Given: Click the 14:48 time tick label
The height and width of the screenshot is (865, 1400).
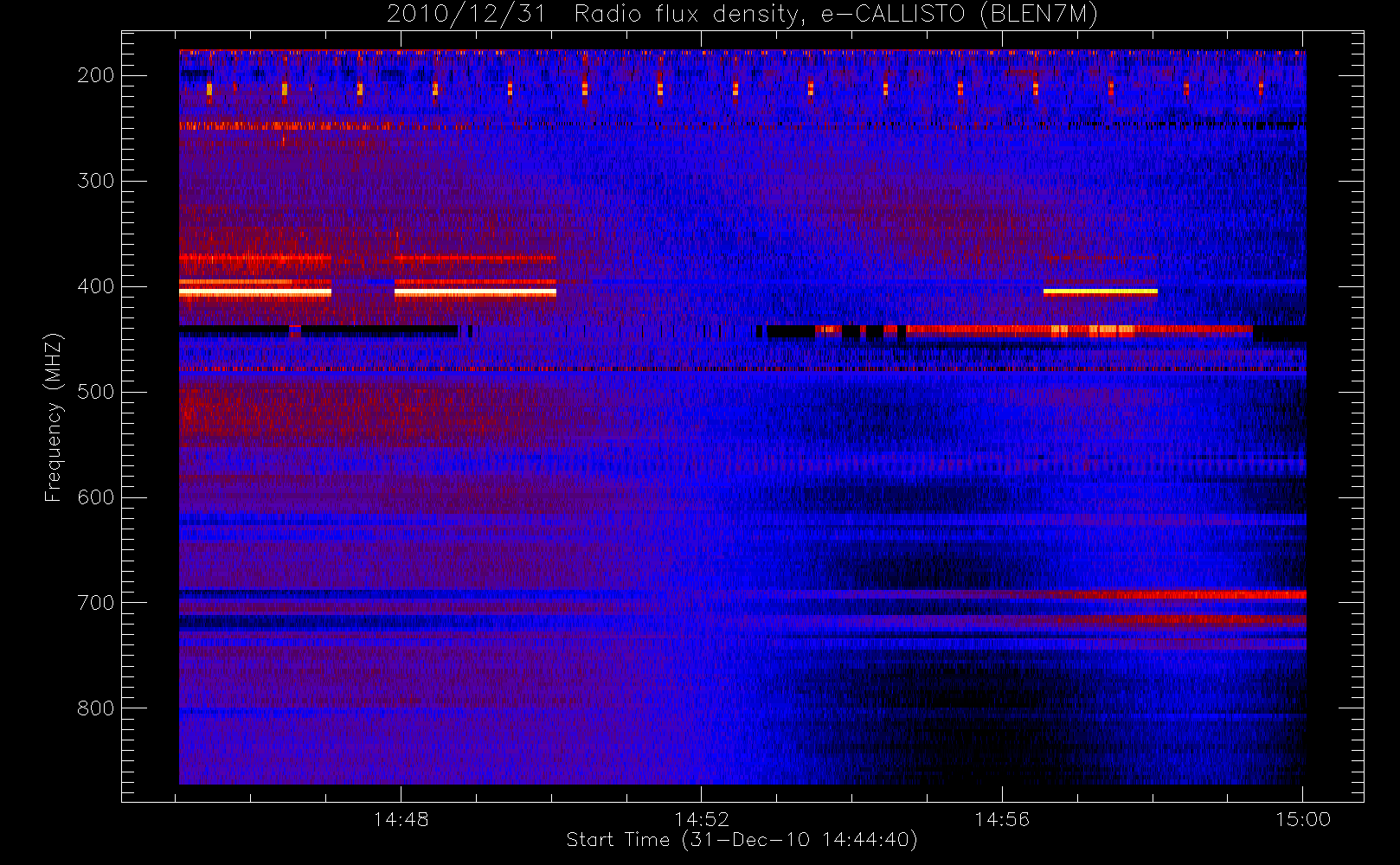Looking at the screenshot, I should (x=401, y=819).
